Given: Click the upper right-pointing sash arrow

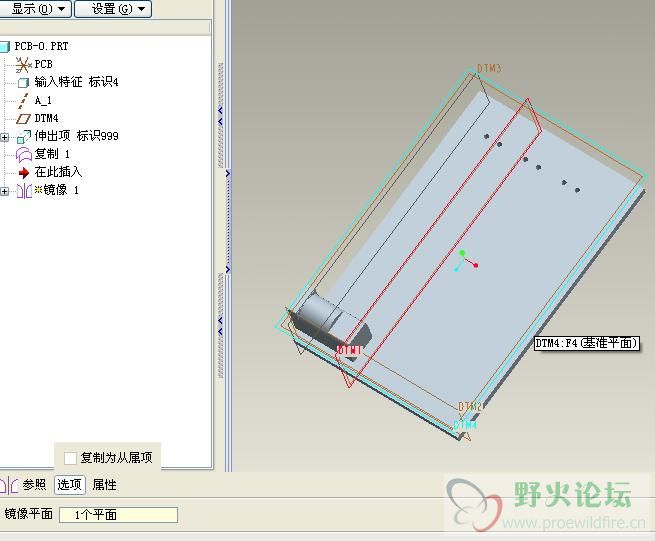Looking at the screenshot, I should pos(228,173).
